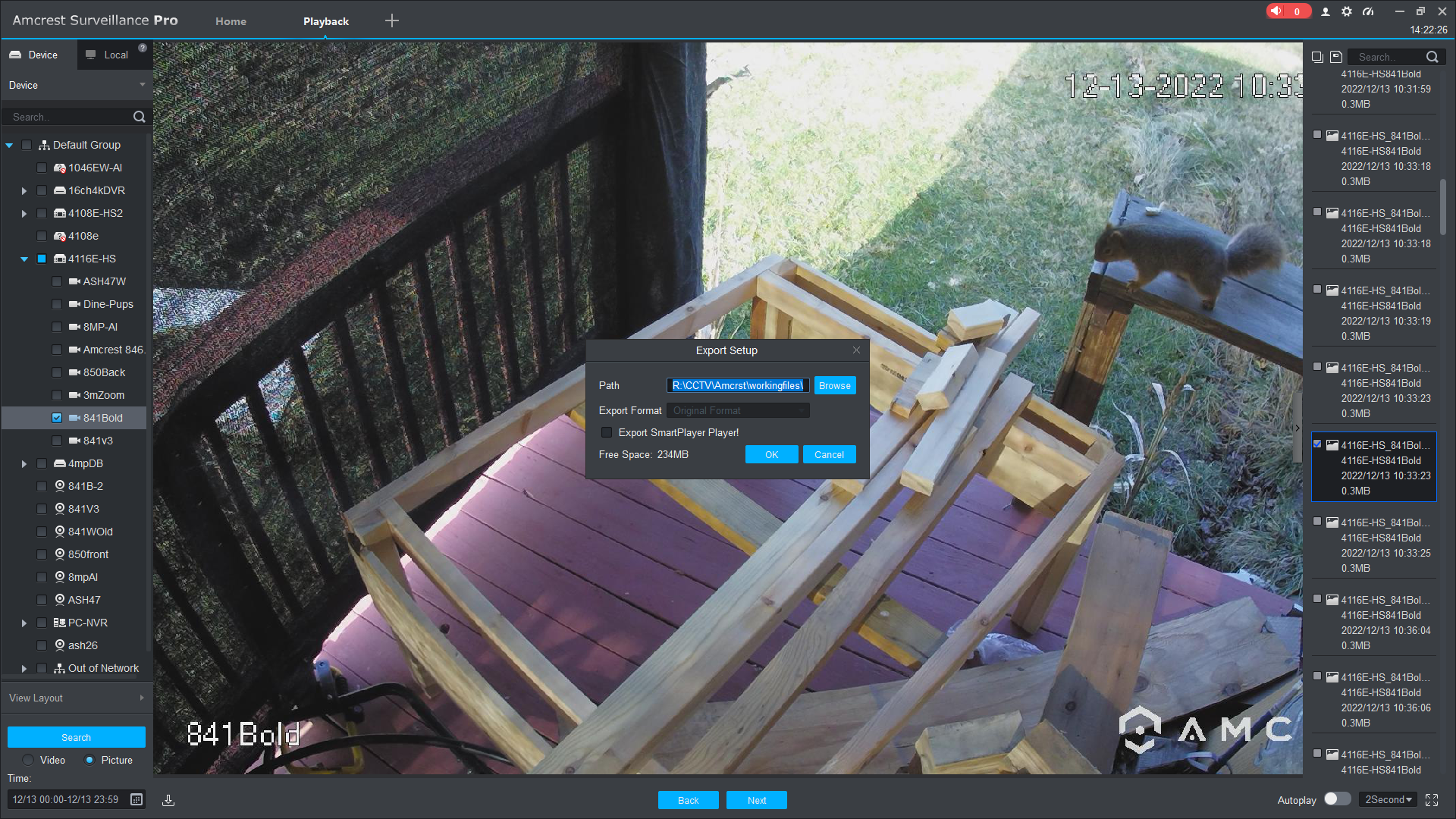Expand the 16ch4kDVR tree node
The width and height of the screenshot is (1456, 819).
[24, 190]
